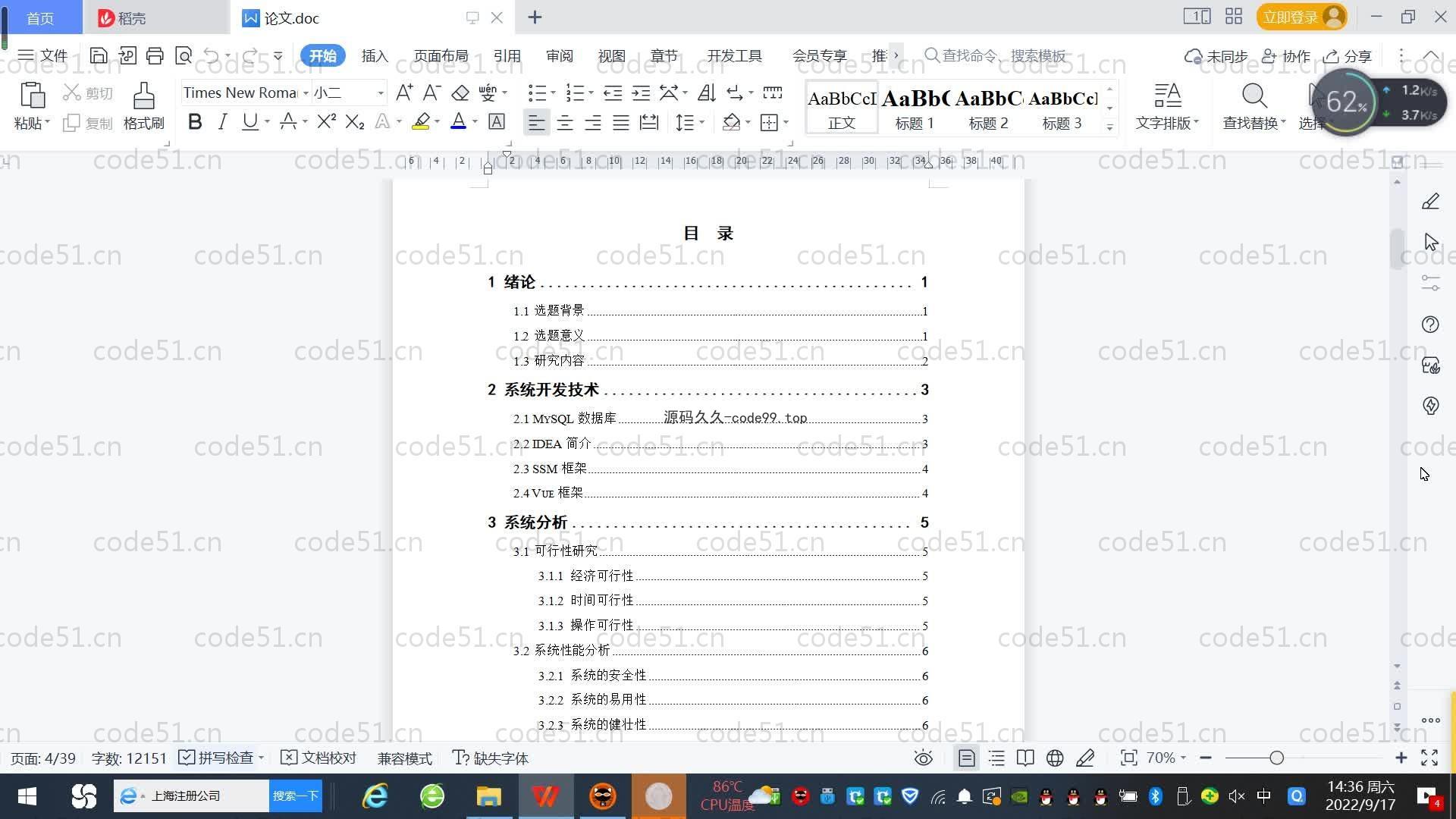Apply superscript formatting

click(x=326, y=121)
